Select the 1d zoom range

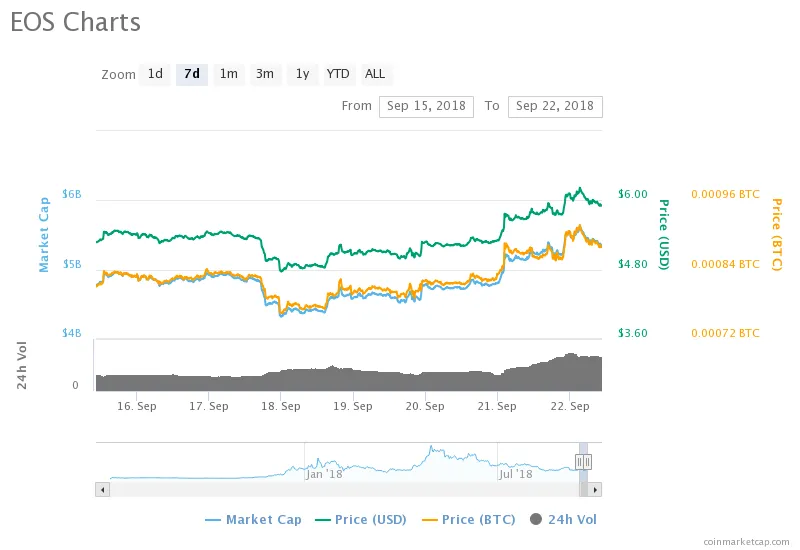click(155, 74)
